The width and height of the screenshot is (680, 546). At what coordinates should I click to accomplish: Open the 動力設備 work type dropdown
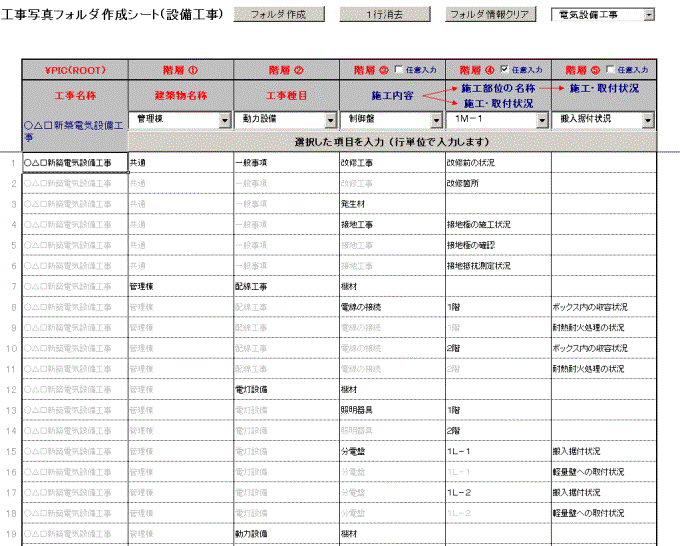(330, 120)
